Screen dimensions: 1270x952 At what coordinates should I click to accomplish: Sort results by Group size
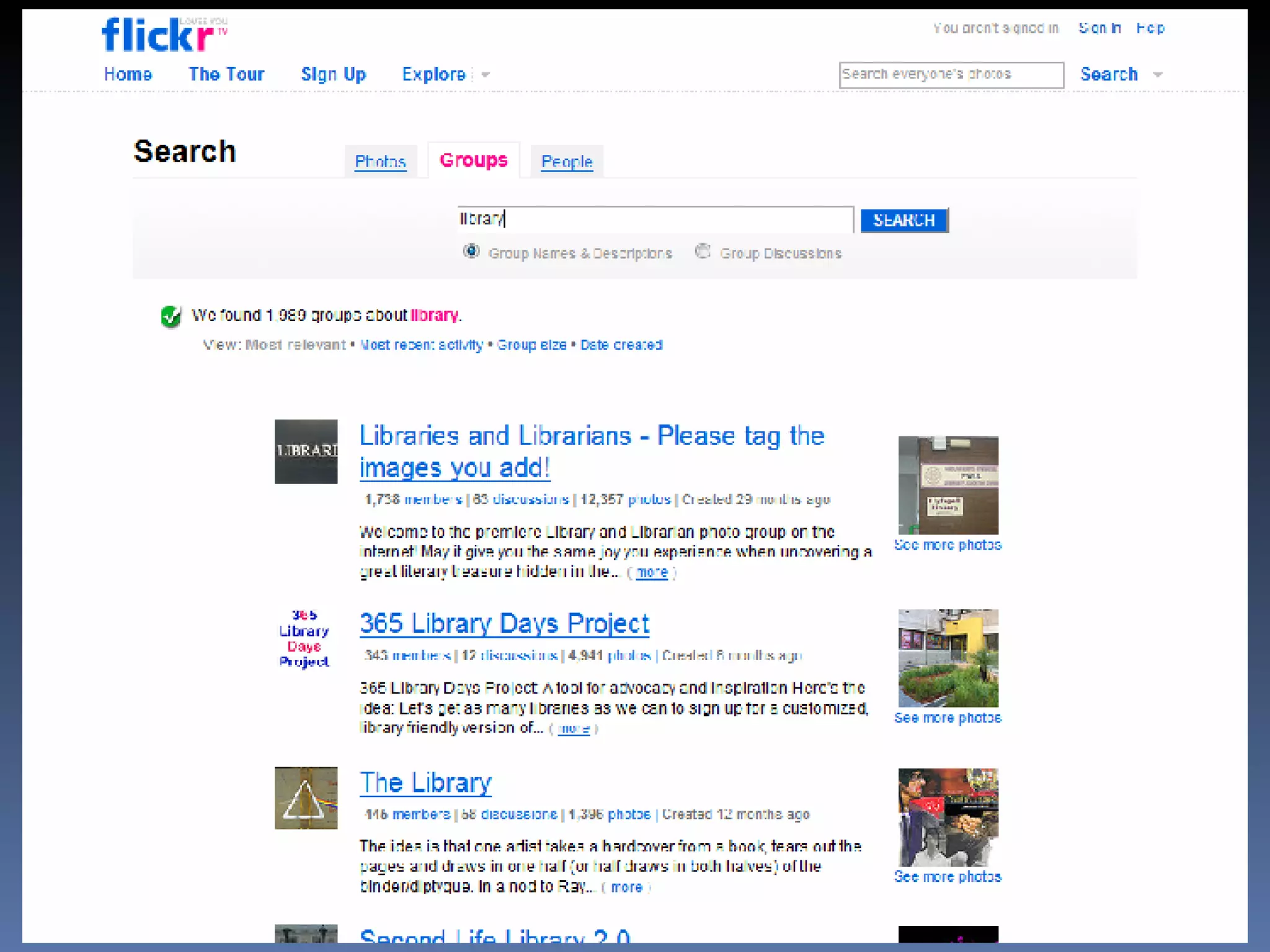pyautogui.click(x=531, y=345)
